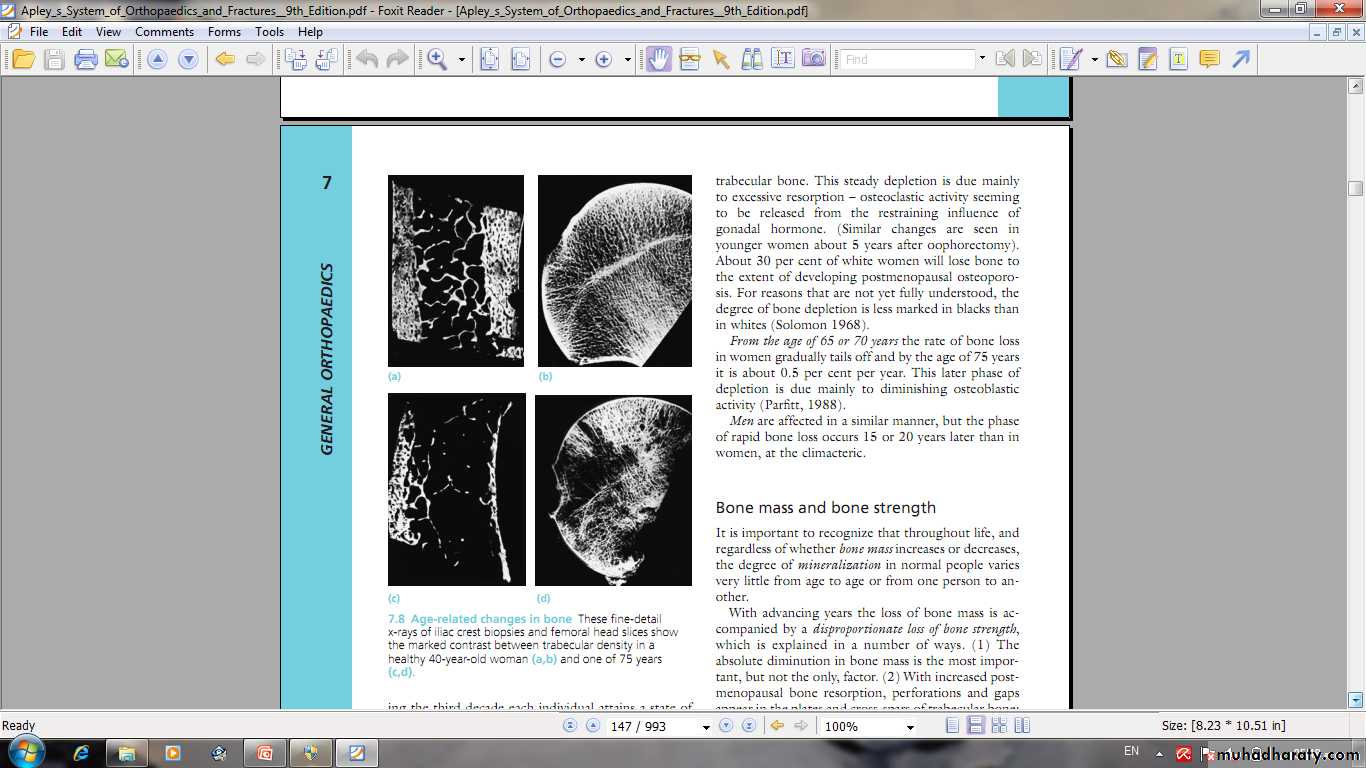The width and height of the screenshot is (1366, 768).
Task: Open the Find options dropdown arrow
Action: (982, 60)
